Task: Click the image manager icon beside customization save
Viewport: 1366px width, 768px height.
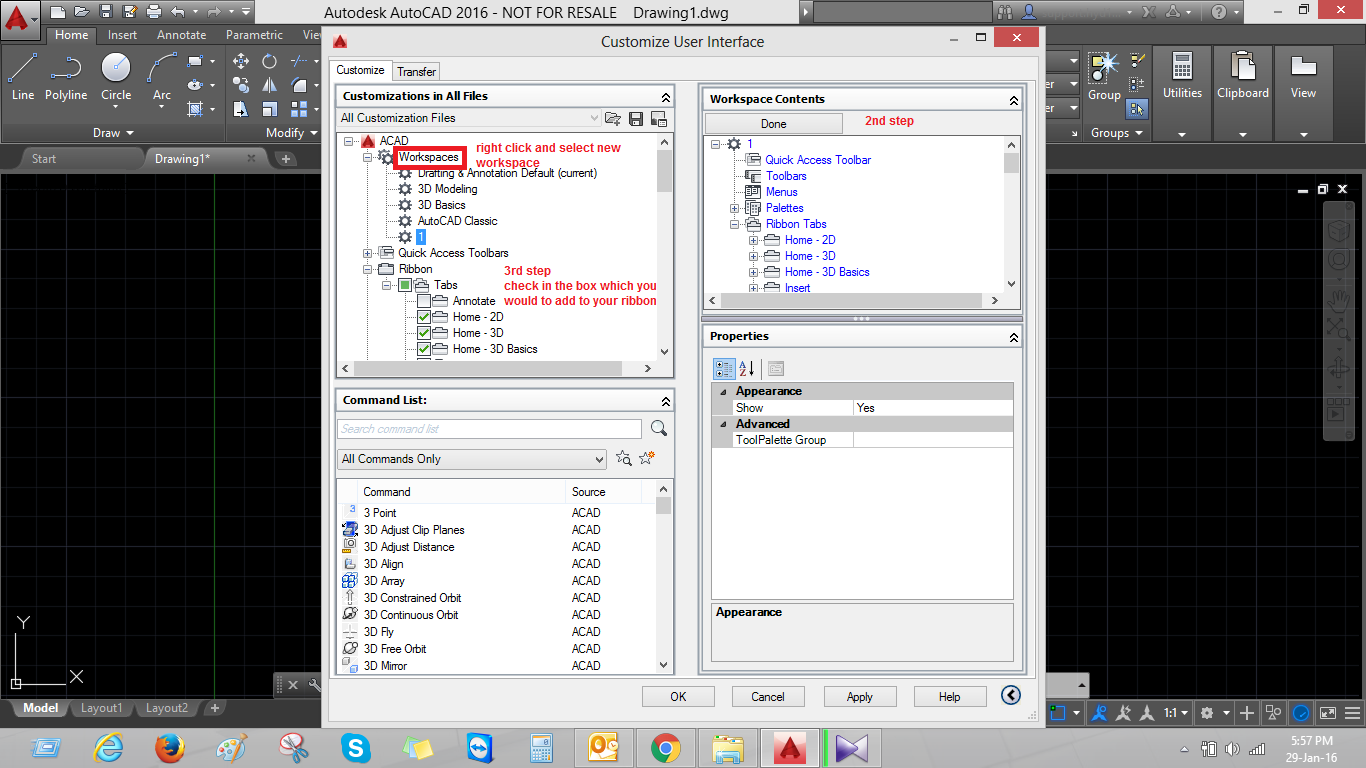Action: point(658,119)
